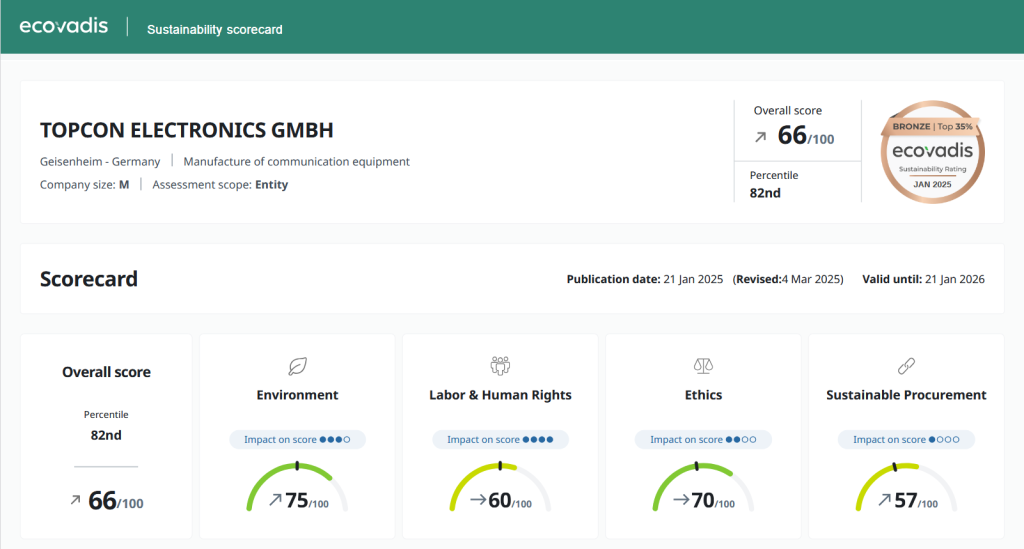Click the 75/100 Environment score value
The height and width of the screenshot is (549, 1024).
click(307, 501)
